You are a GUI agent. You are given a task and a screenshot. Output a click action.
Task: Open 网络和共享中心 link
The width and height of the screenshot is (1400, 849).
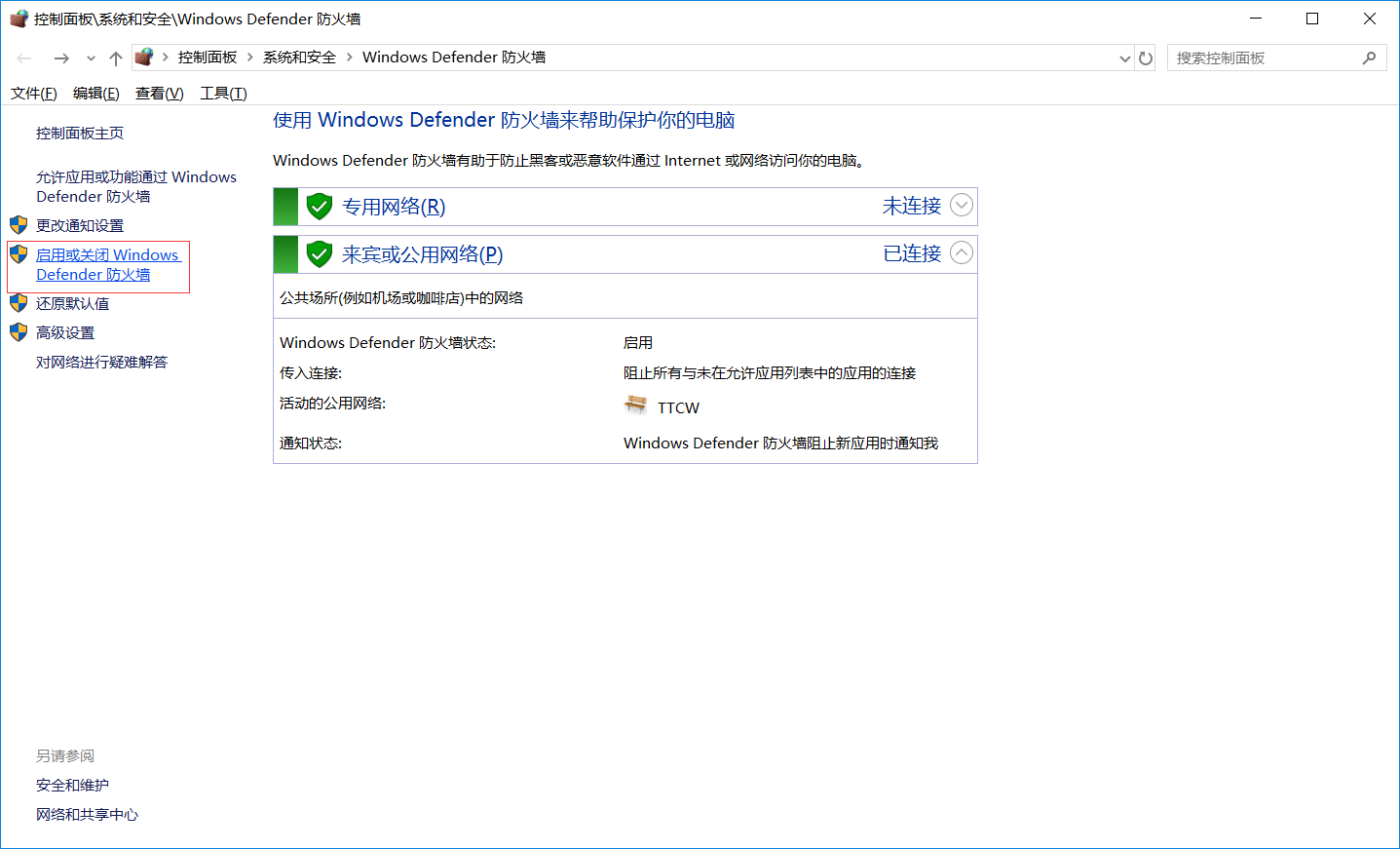coord(88,814)
